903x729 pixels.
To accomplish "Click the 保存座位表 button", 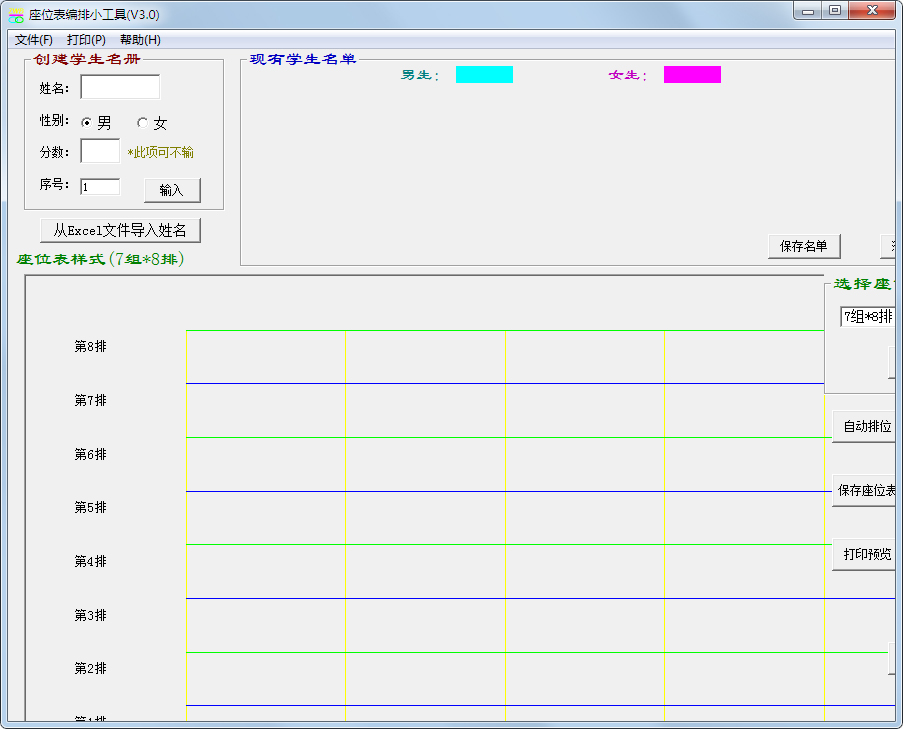I will click(865, 491).
